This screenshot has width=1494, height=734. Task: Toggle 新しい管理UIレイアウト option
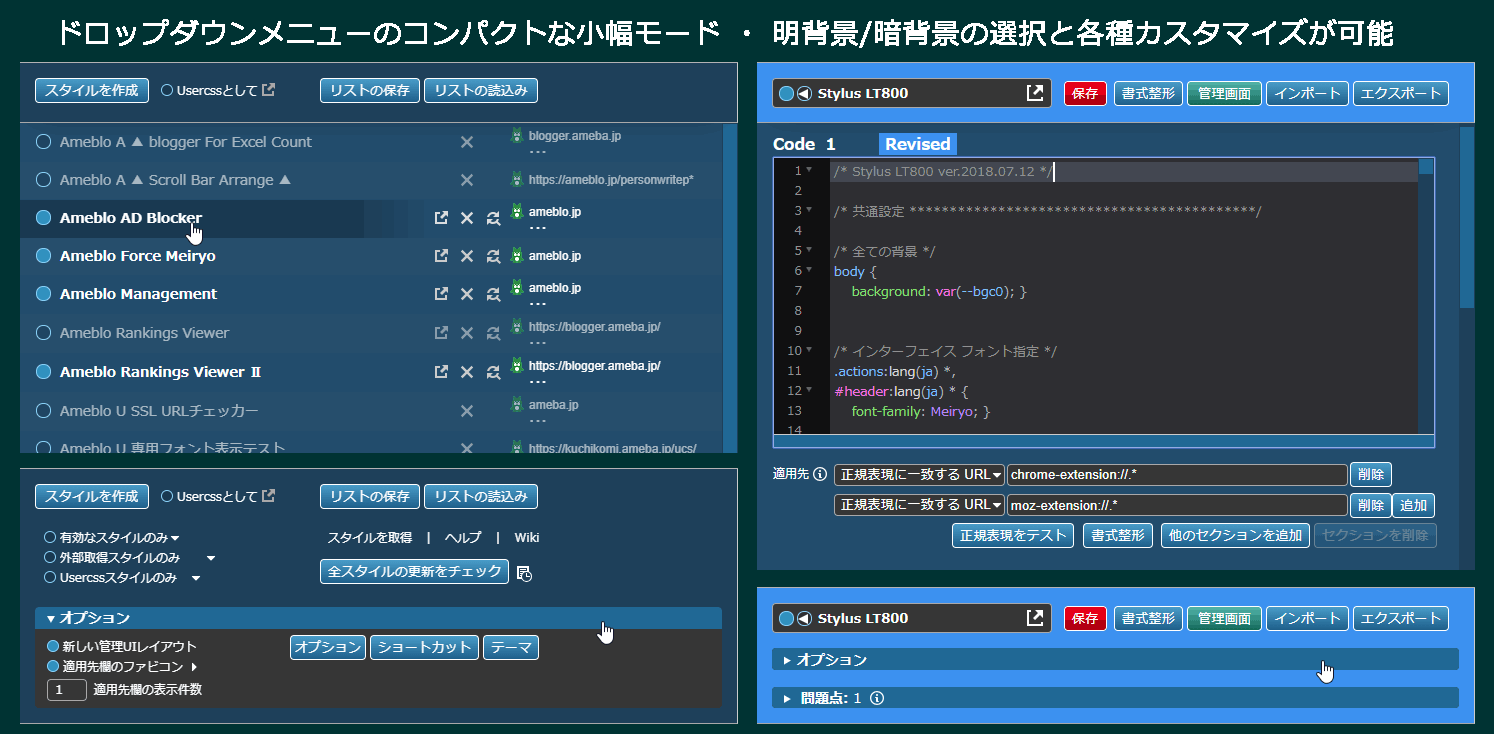click(x=54, y=647)
